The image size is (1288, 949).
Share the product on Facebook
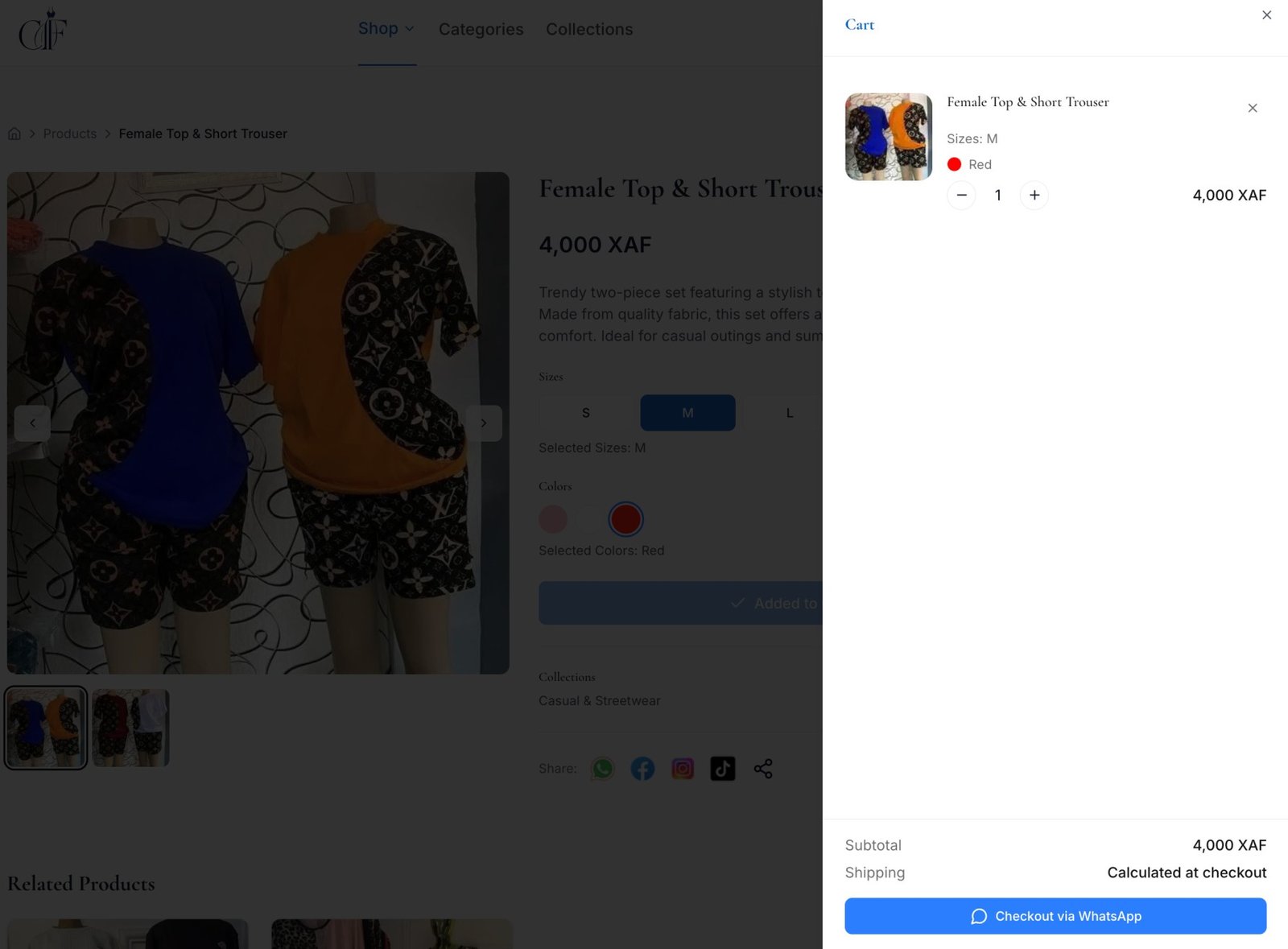click(x=642, y=769)
